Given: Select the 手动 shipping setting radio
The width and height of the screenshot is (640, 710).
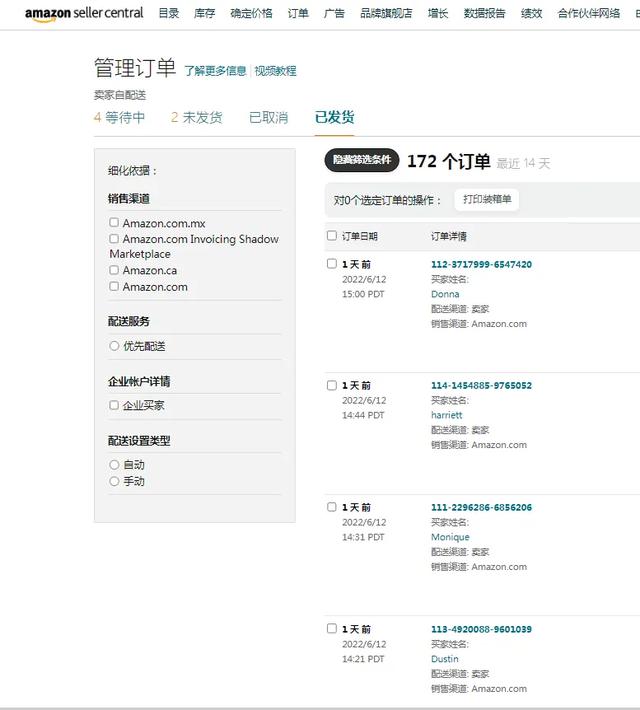Looking at the screenshot, I should [114, 481].
